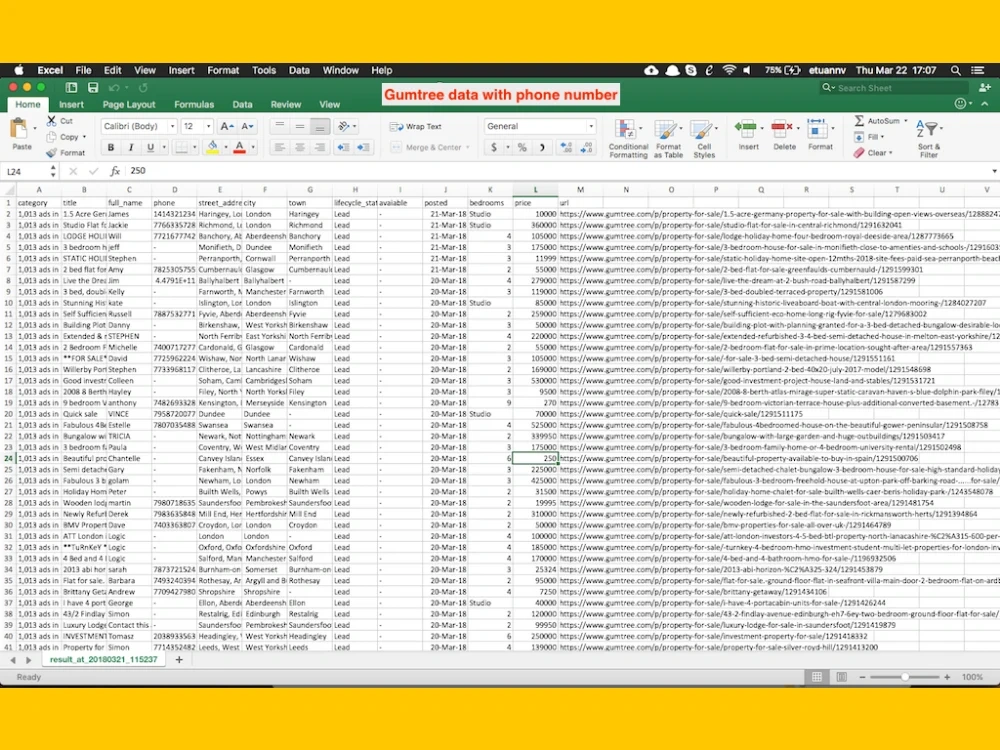The height and width of the screenshot is (750, 1000).
Task: Add a new sheet with plus button
Action: pos(179,659)
